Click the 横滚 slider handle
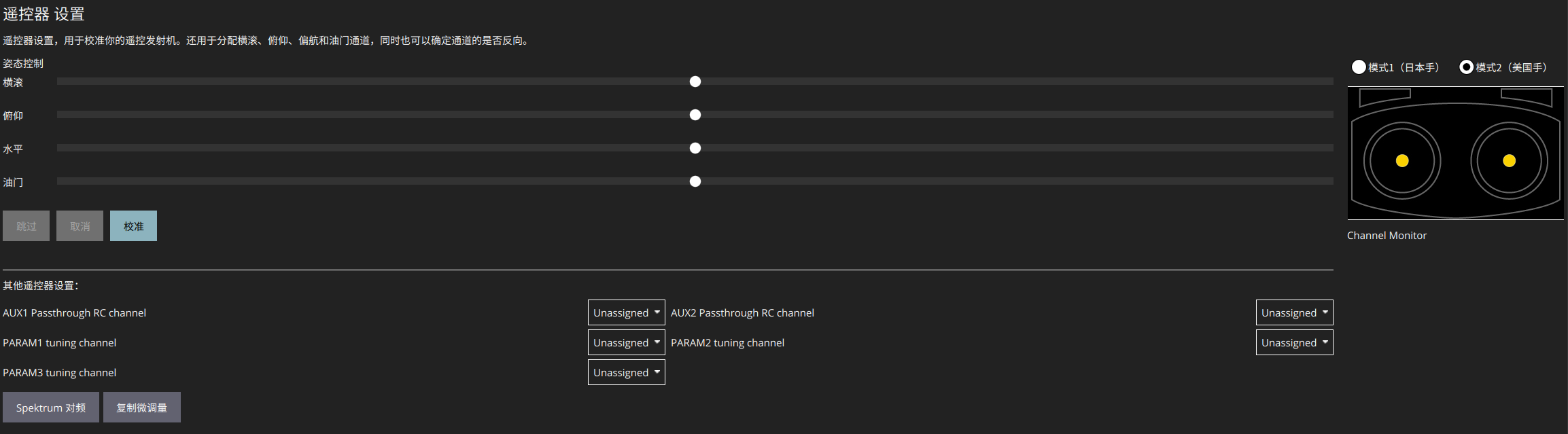The height and width of the screenshot is (434, 1568). [x=695, y=82]
